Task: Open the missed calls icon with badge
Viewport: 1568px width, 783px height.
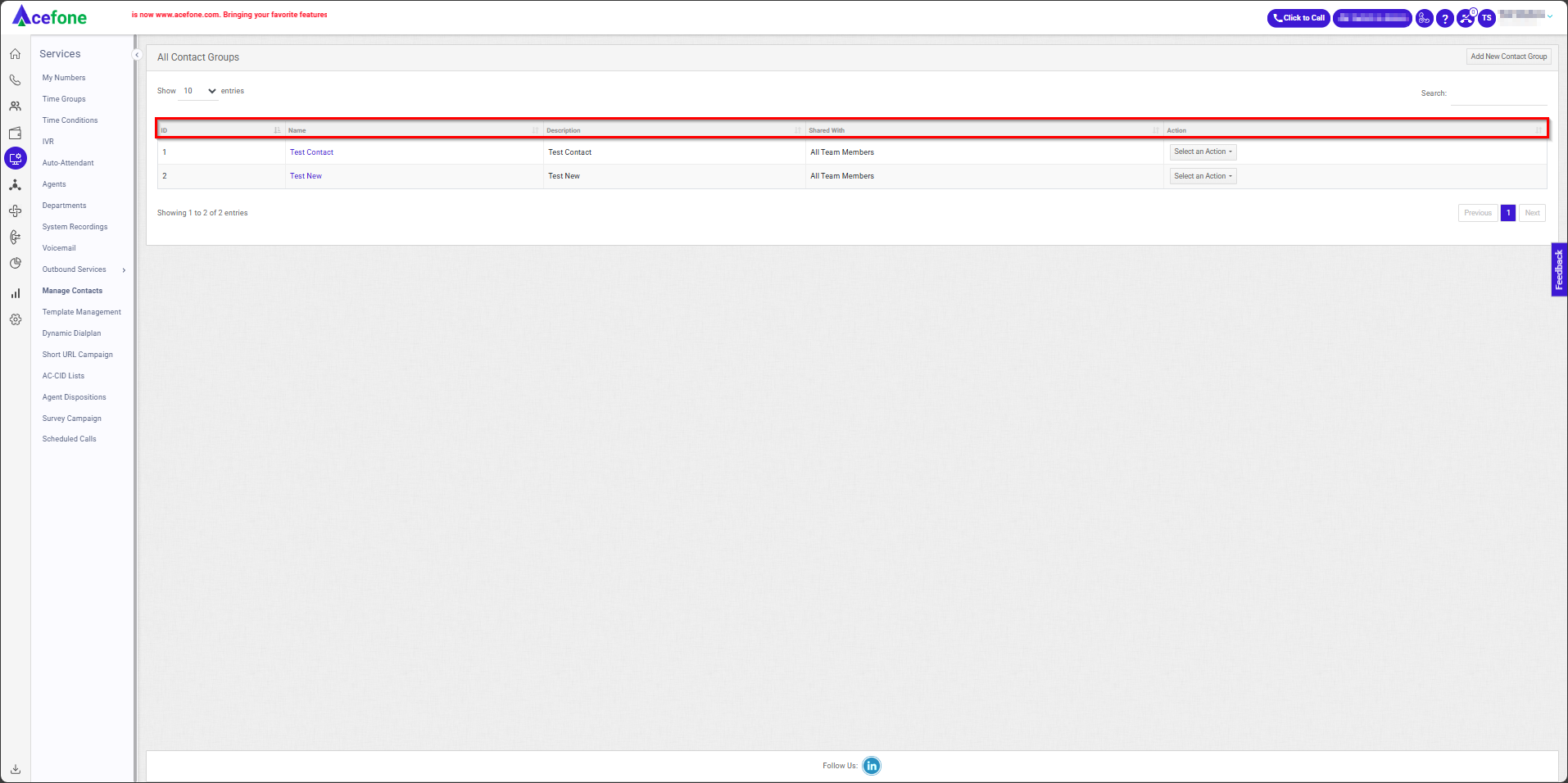Action: (x=1466, y=18)
